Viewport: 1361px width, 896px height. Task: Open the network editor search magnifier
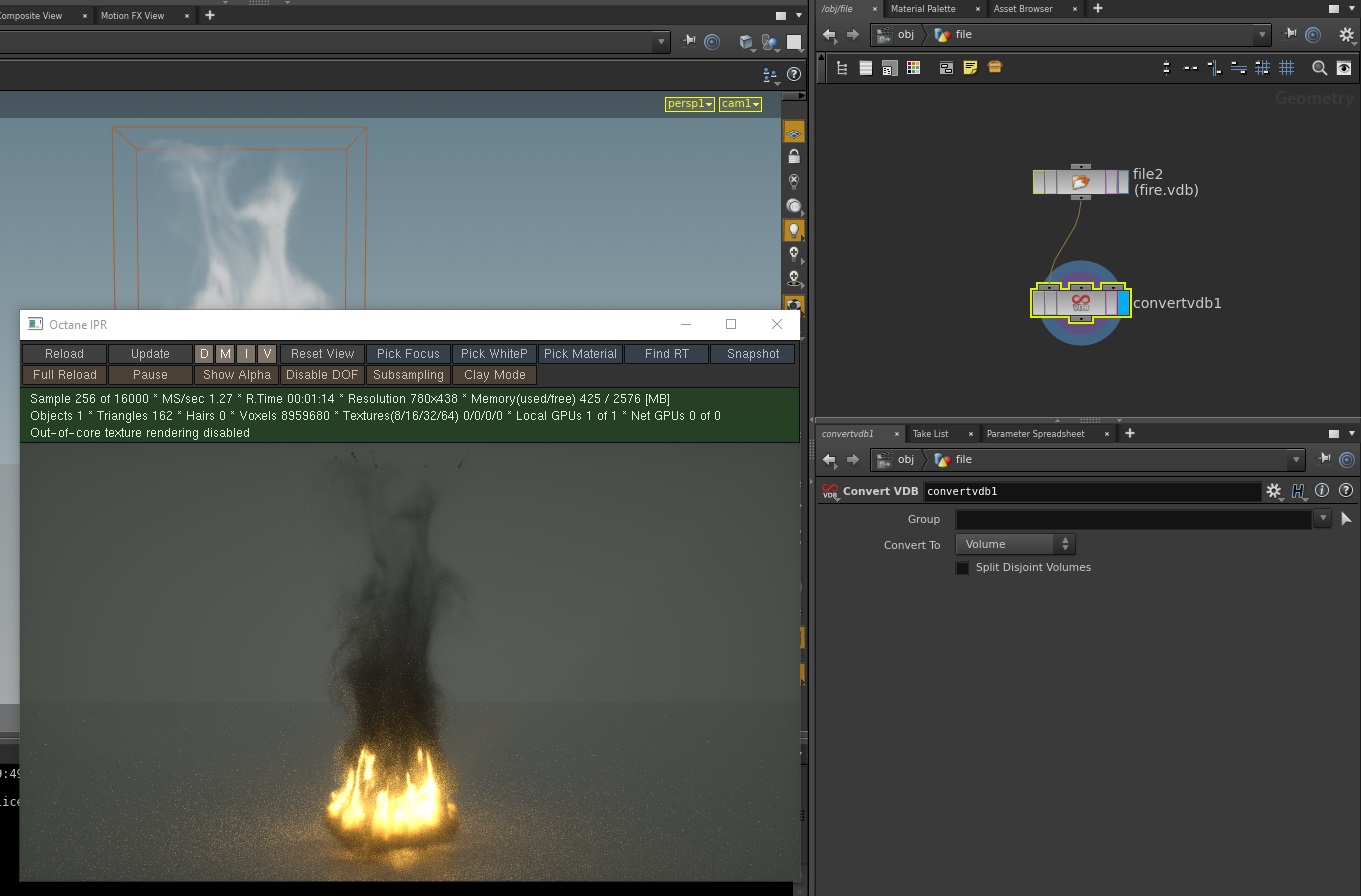pyautogui.click(x=1319, y=68)
